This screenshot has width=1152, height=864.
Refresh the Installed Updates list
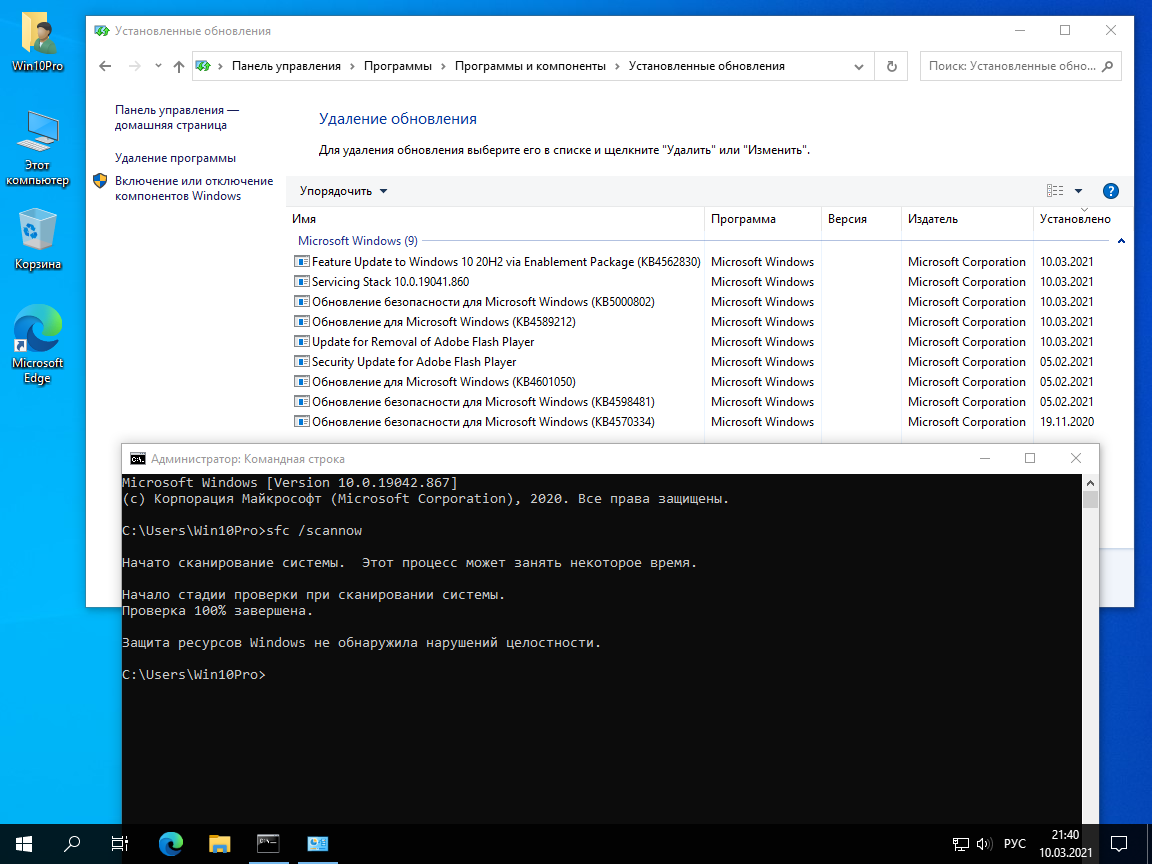pyautogui.click(x=891, y=66)
